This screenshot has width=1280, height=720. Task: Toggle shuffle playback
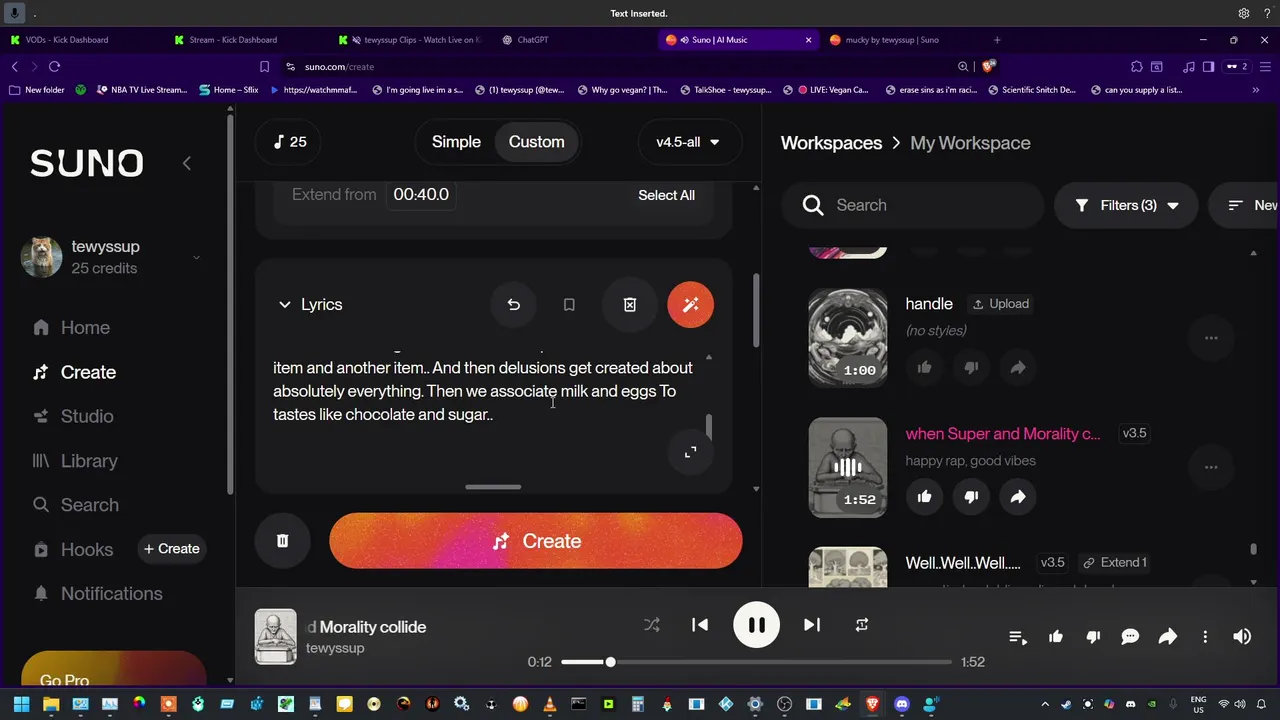click(x=652, y=625)
